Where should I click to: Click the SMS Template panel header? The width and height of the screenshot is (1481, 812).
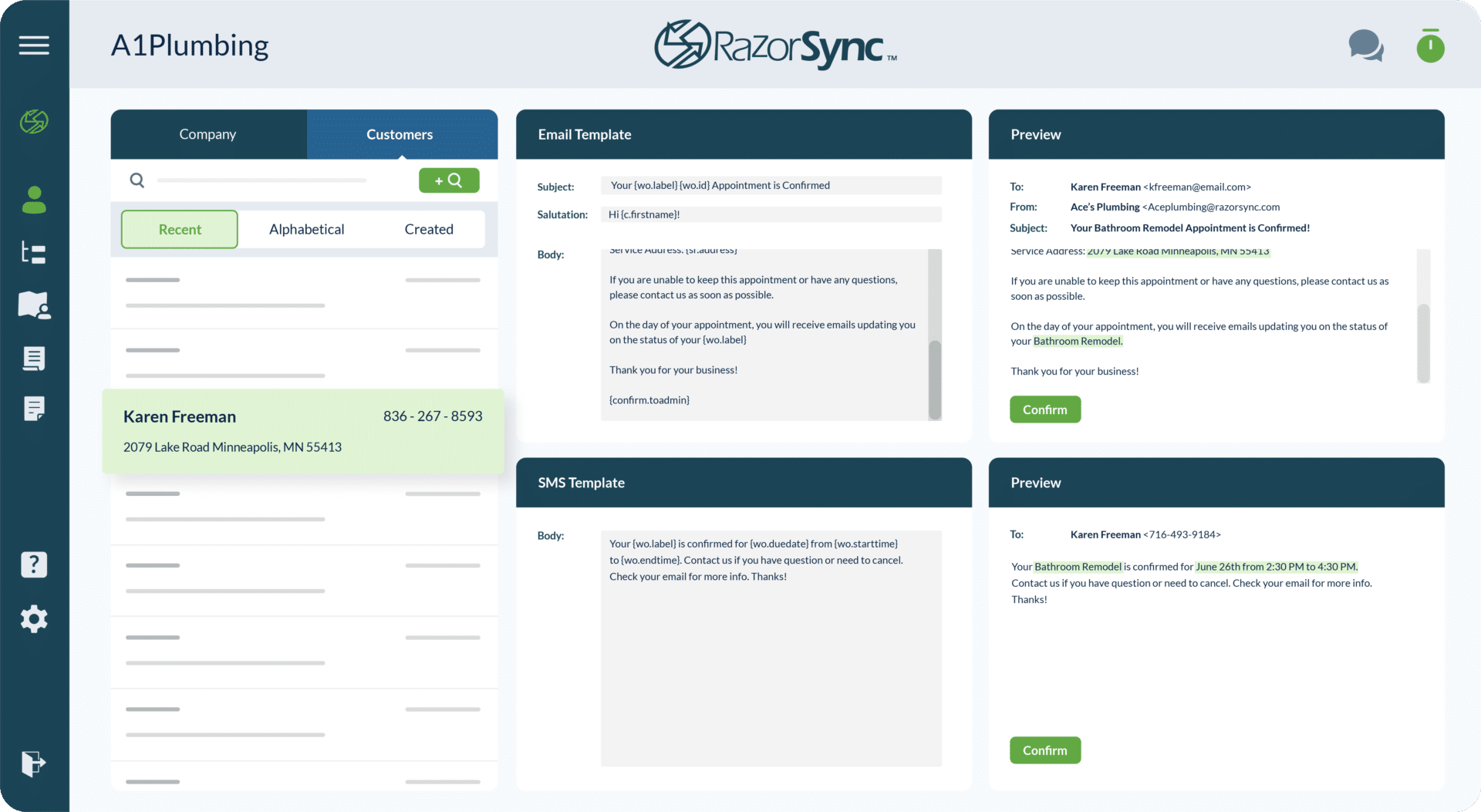click(744, 483)
